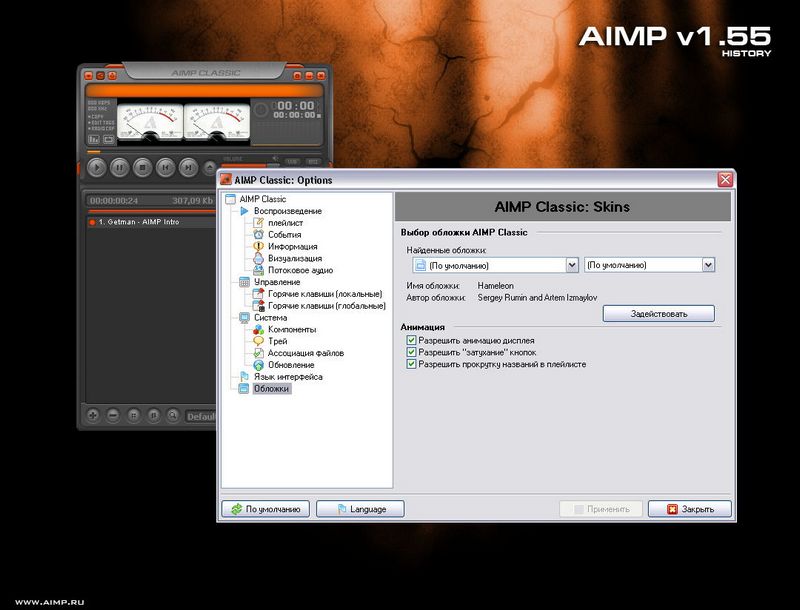Click the 00:00 time display

click(294, 106)
